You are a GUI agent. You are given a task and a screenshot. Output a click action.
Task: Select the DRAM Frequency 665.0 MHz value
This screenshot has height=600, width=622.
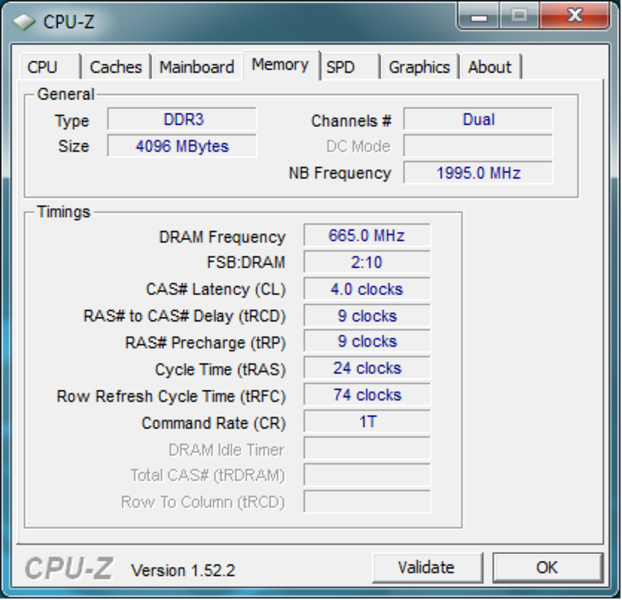tap(366, 237)
